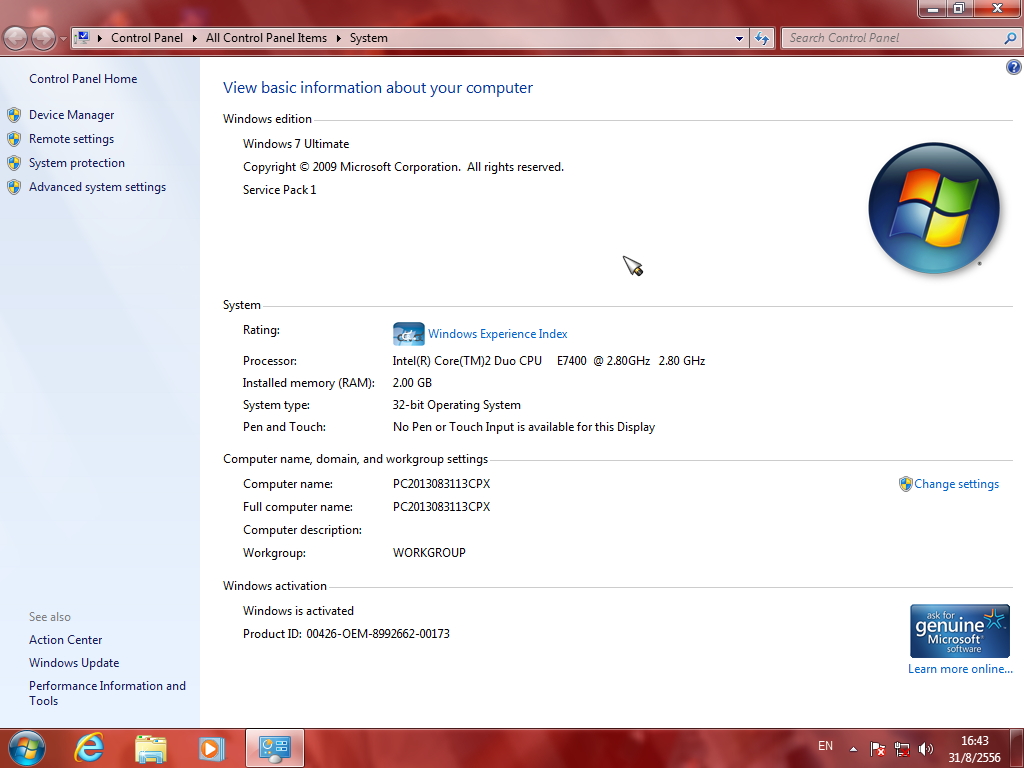Open Device Manager link
The image size is (1024, 768).
(71, 115)
